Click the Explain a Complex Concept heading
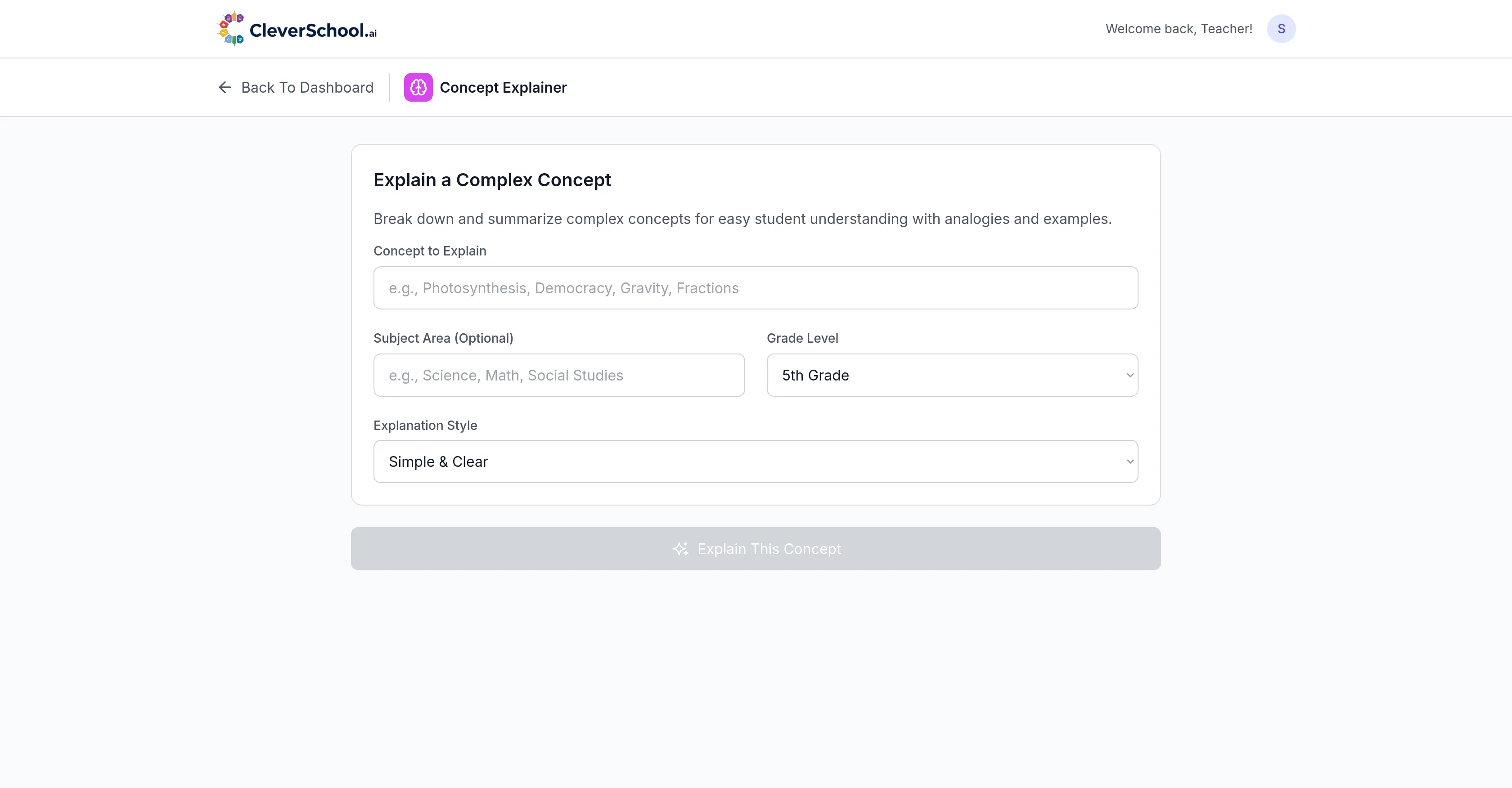Image resolution: width=1512 pixels, height=788 pixels. click(x=492, y=179)
